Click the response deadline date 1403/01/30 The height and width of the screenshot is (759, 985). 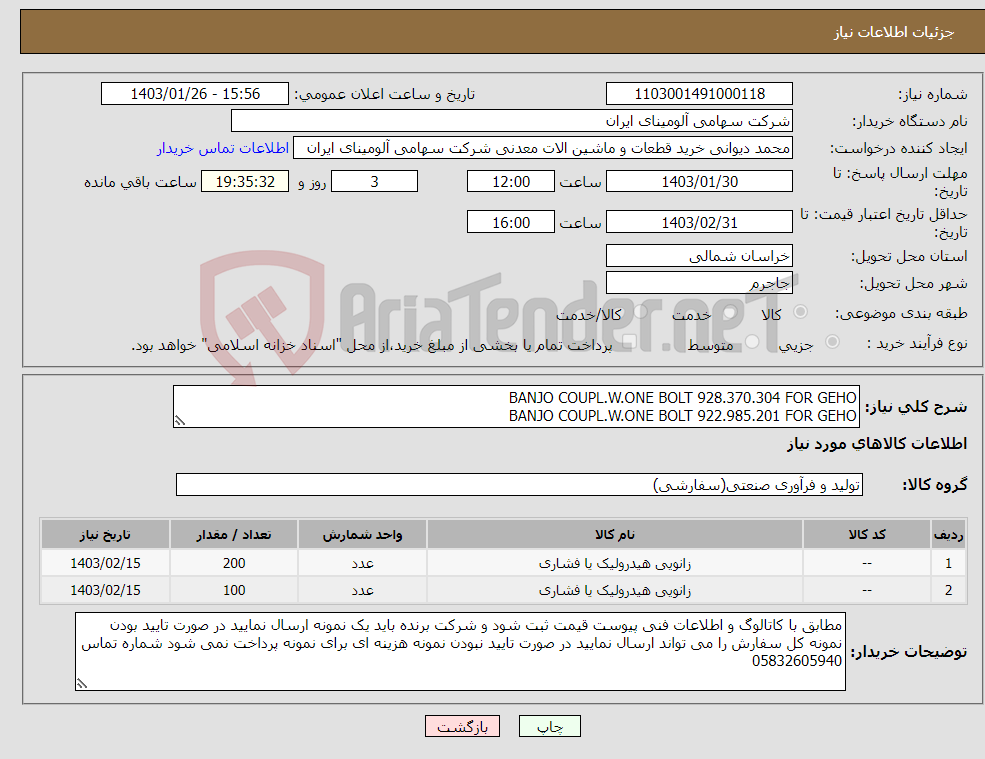(x=699, y=182)
